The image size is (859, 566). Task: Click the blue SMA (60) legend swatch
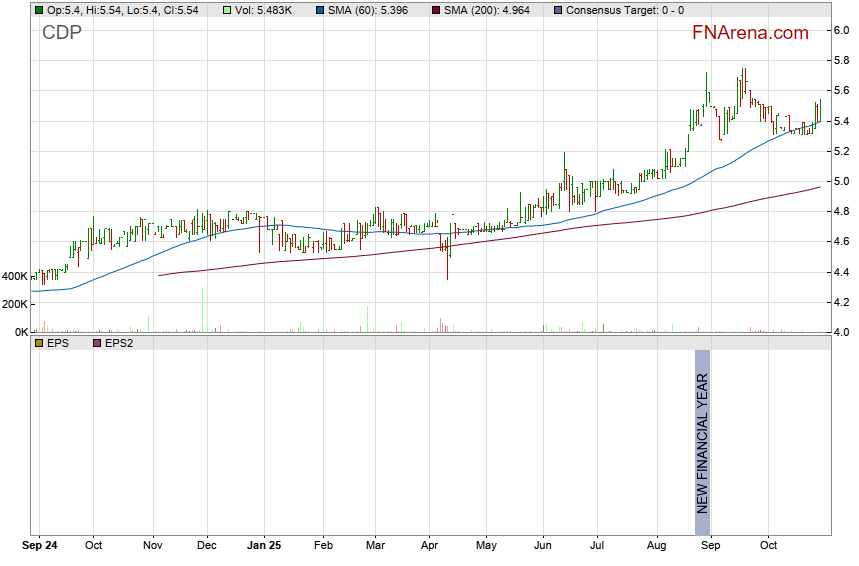(x=322, y=10)
